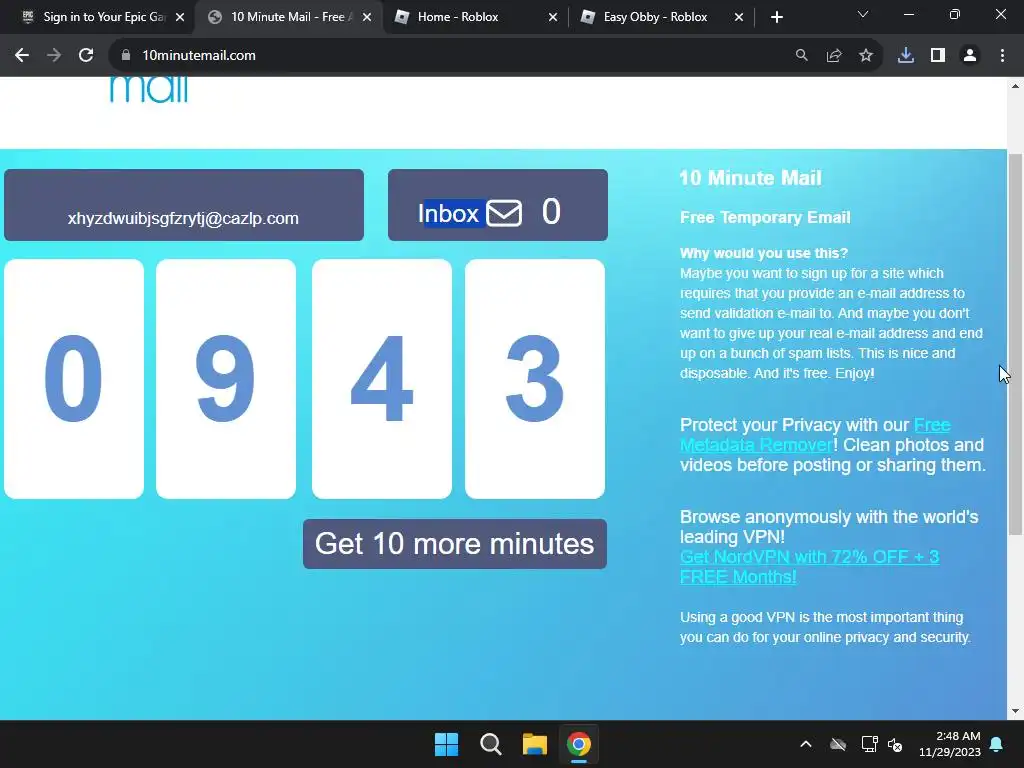Open the clock showing 2:48 AM
The height and width of the screenshot is (768, 1024).
pyautogui.click(x=950, y=744)
